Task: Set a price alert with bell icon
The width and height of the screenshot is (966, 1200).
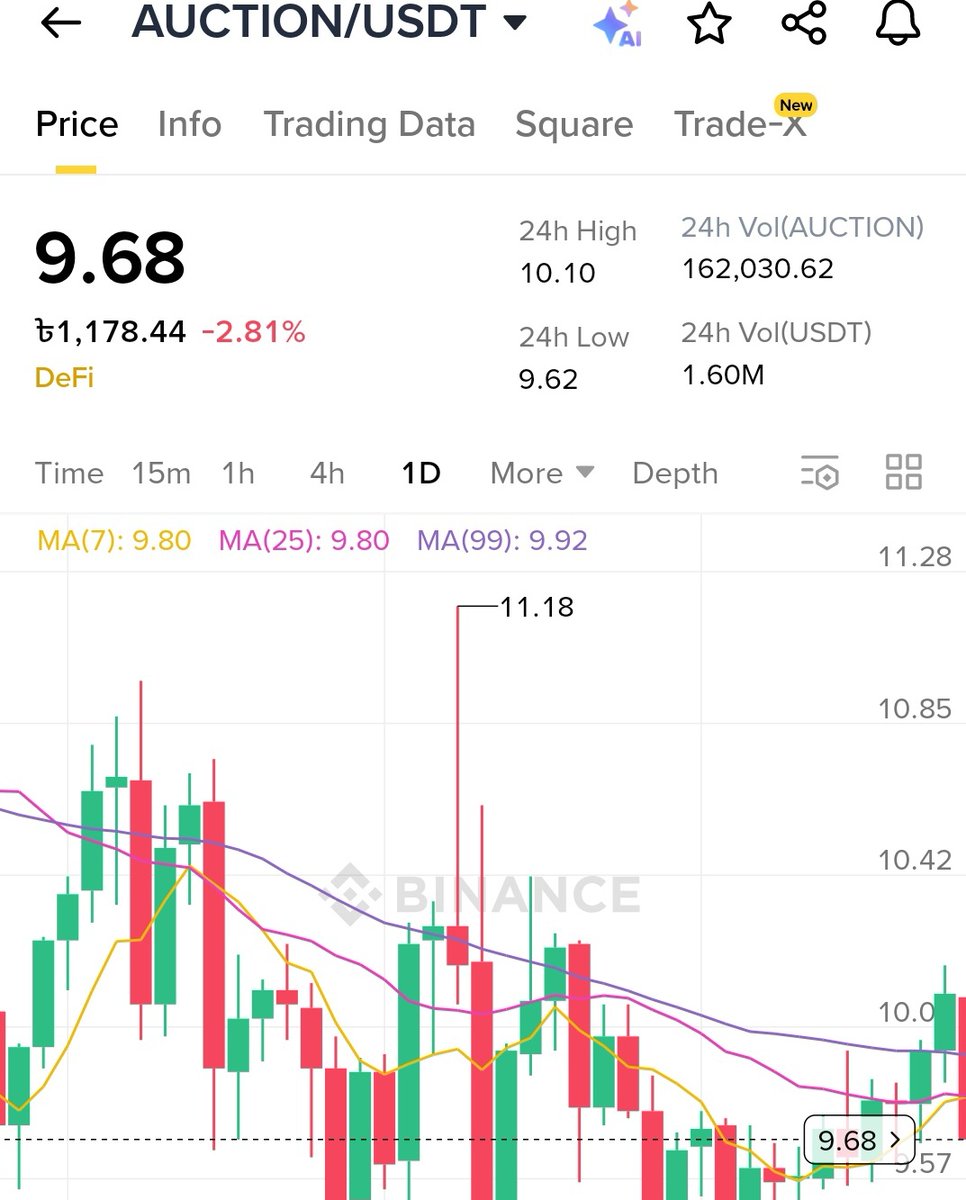Action: (x=897, y=22)
